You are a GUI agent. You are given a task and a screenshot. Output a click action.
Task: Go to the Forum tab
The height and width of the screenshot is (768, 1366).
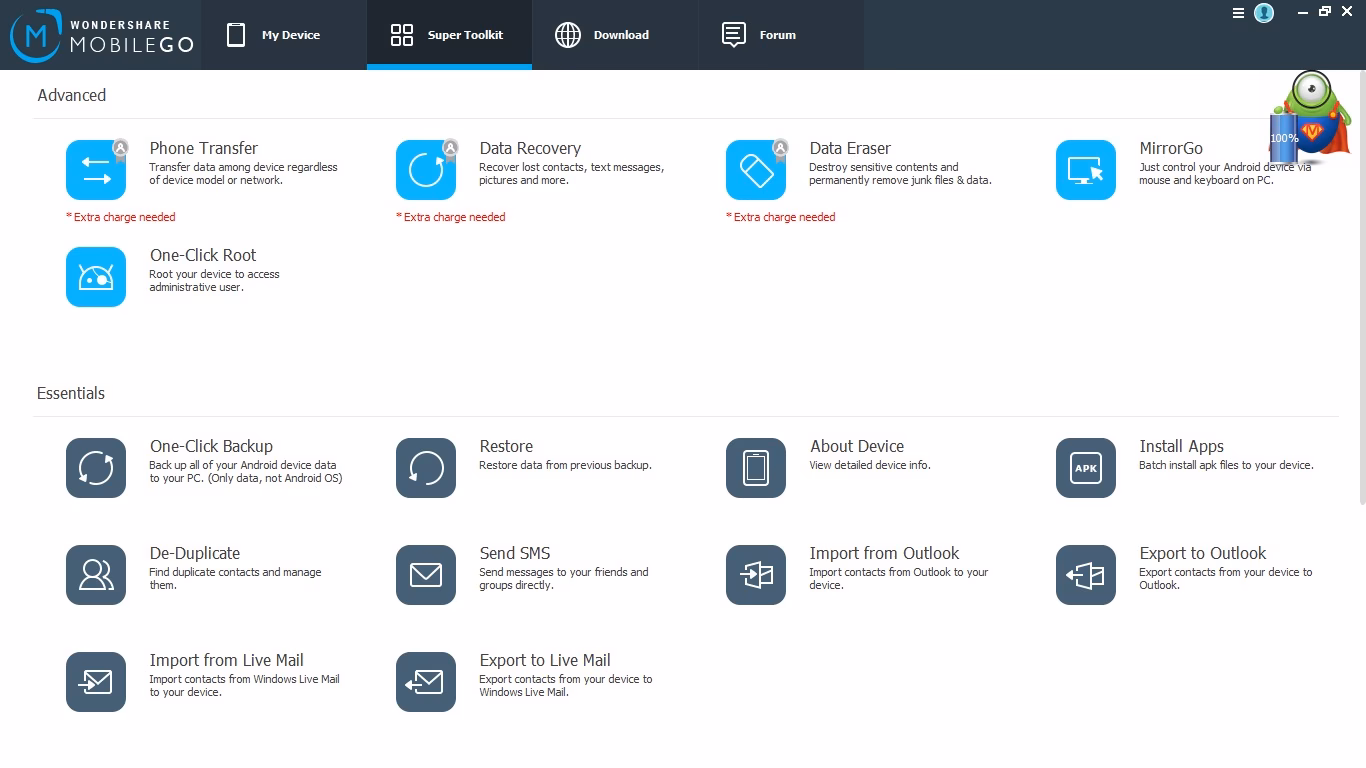click(x=765, y=34)
